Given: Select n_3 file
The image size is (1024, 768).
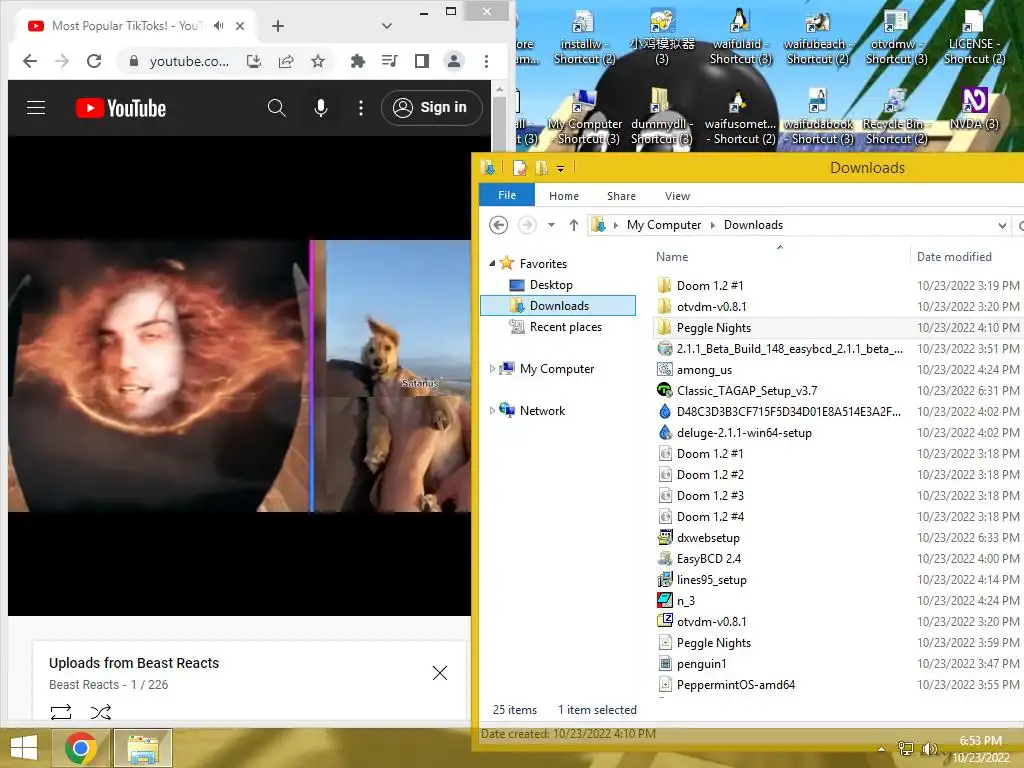Looking at the screenshot, I should 685,600.
